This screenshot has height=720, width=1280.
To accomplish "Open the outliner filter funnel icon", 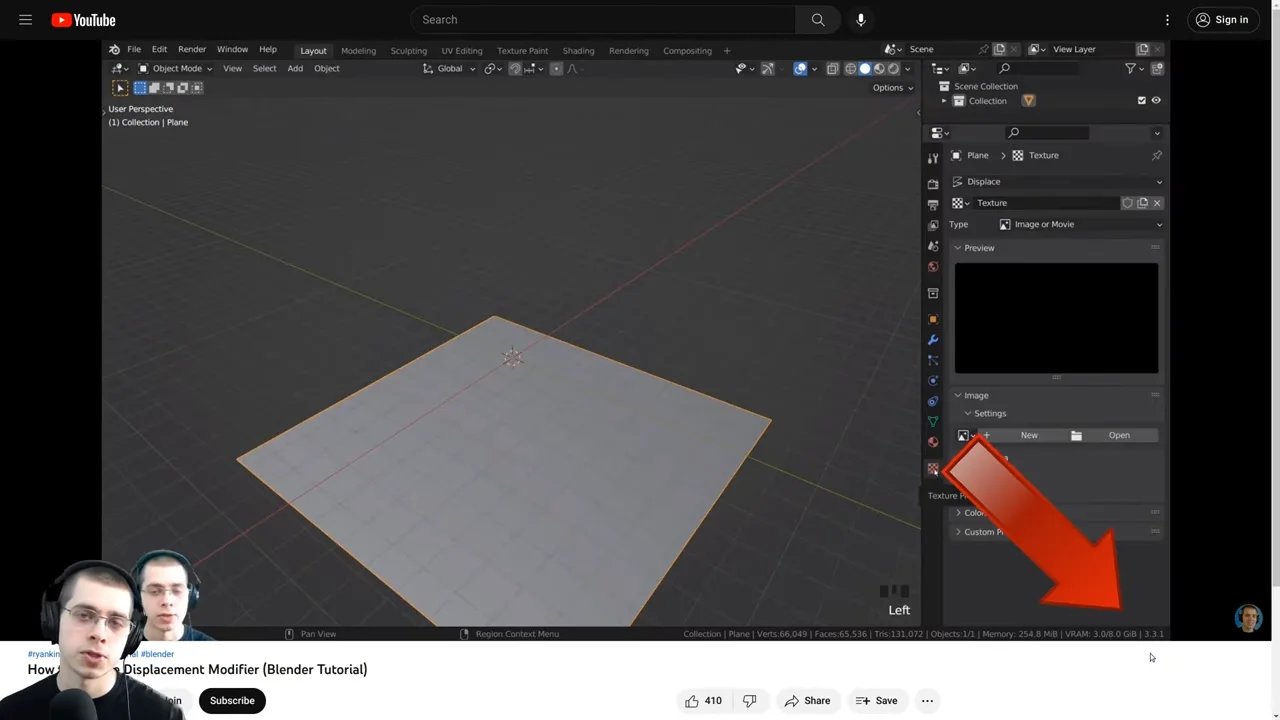I will point(1129,68).
